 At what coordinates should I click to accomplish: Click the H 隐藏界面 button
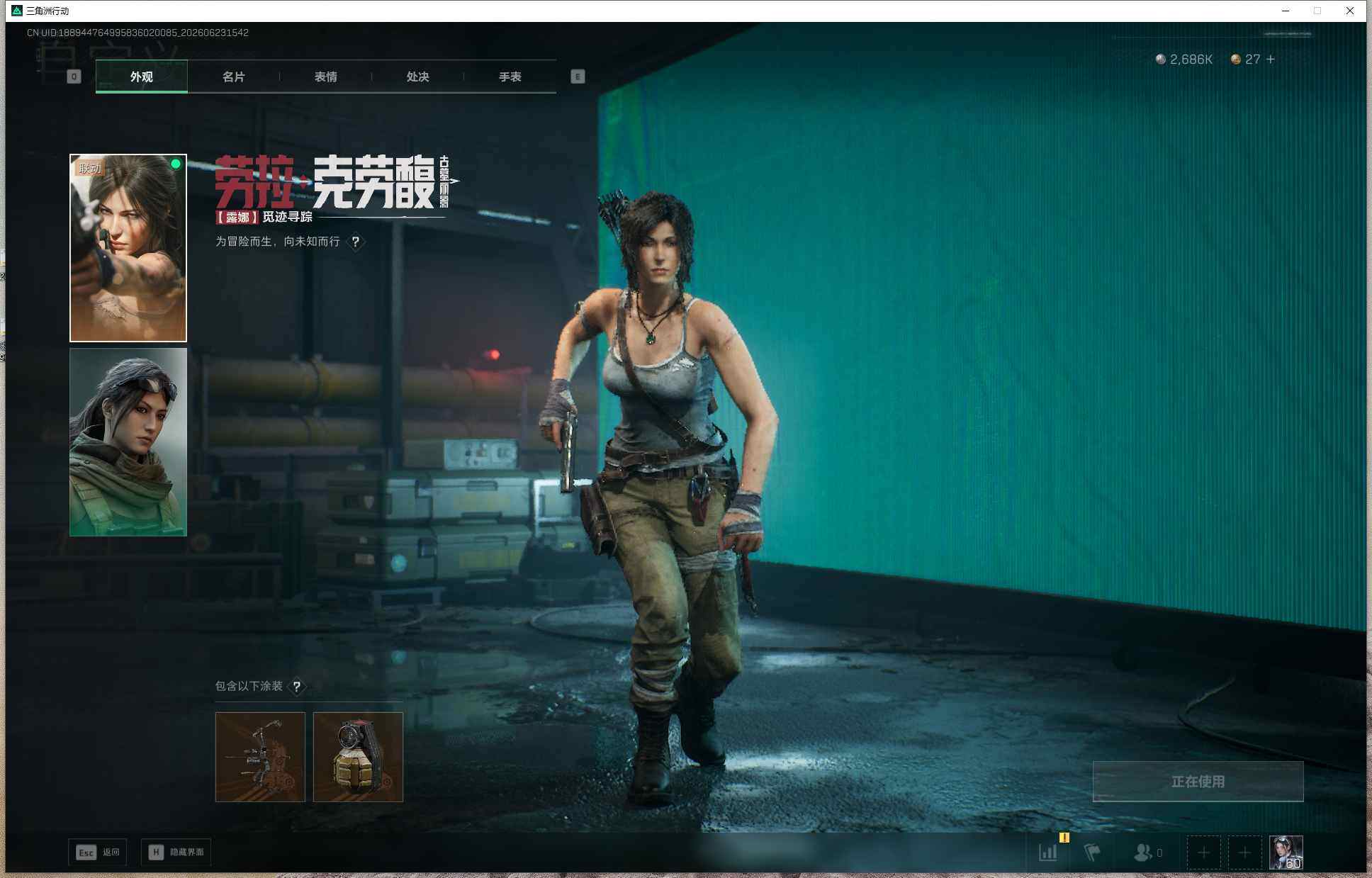(x=176, y=852)
